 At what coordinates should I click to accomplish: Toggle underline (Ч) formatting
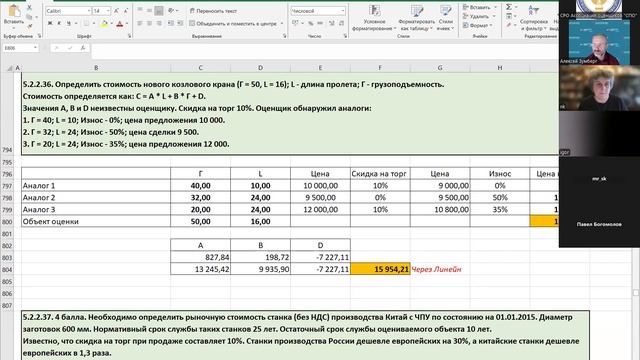point(69,24)
